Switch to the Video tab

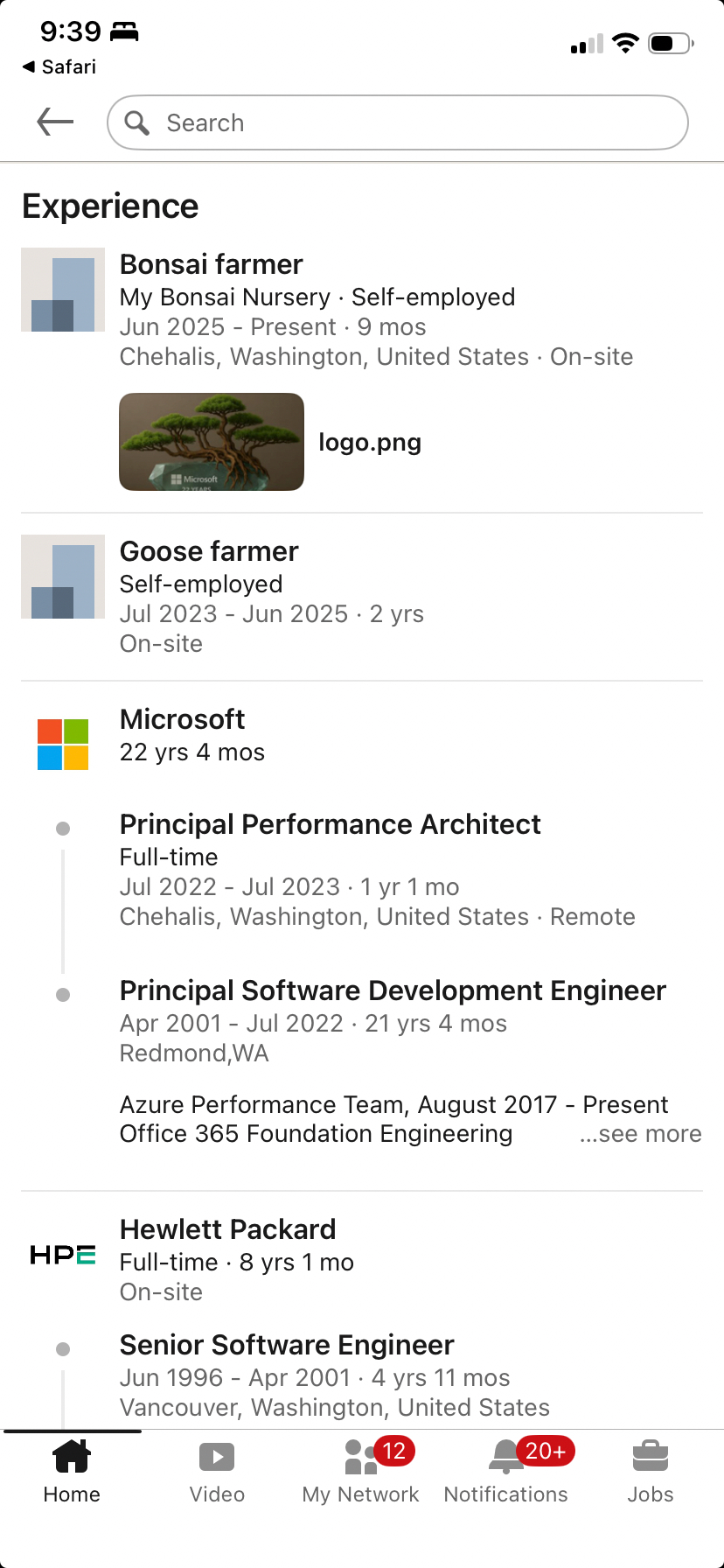[x=217, y=1472]
